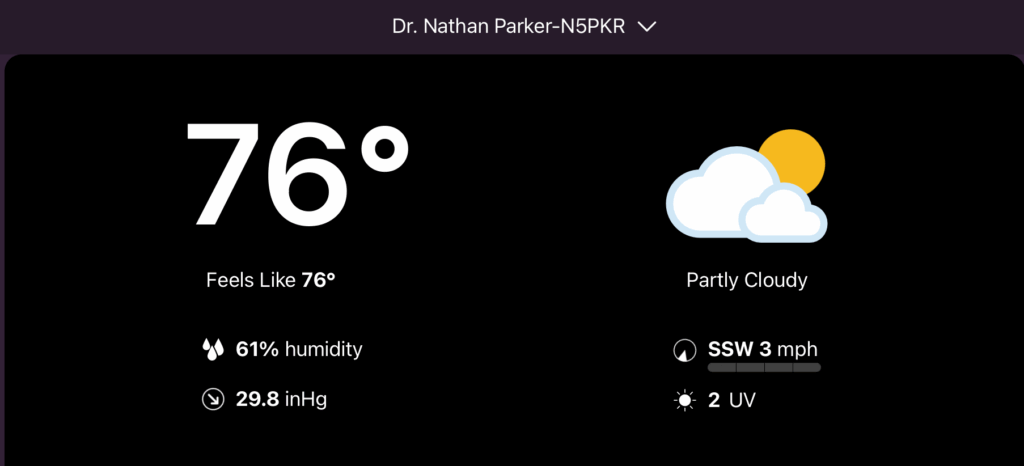Click the wind speed gauge bar

(x=764, y=368)
